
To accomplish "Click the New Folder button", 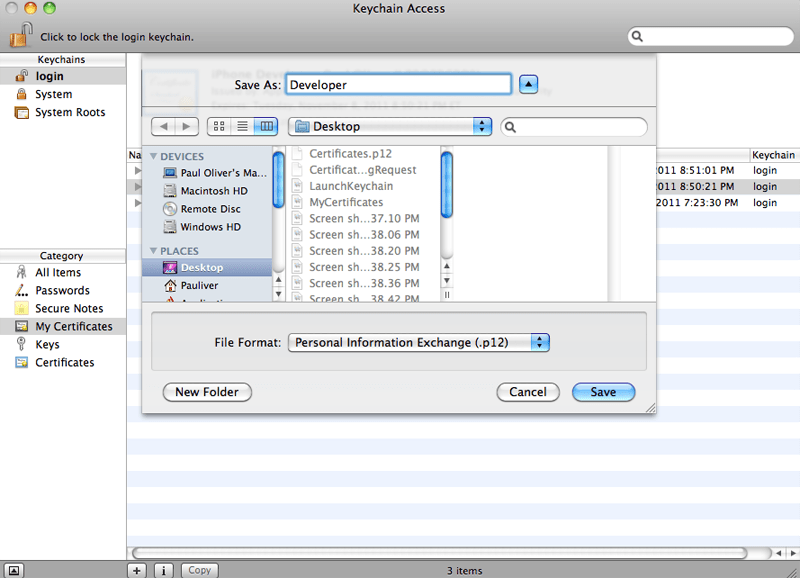I will (207, 392).
